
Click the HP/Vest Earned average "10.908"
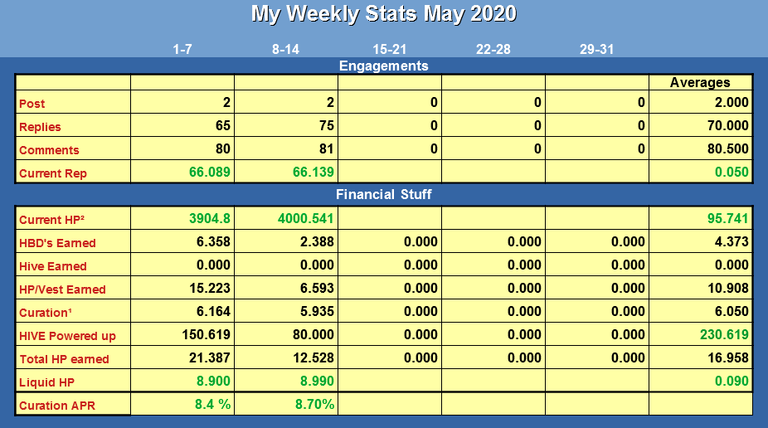(x=728, y=288)
